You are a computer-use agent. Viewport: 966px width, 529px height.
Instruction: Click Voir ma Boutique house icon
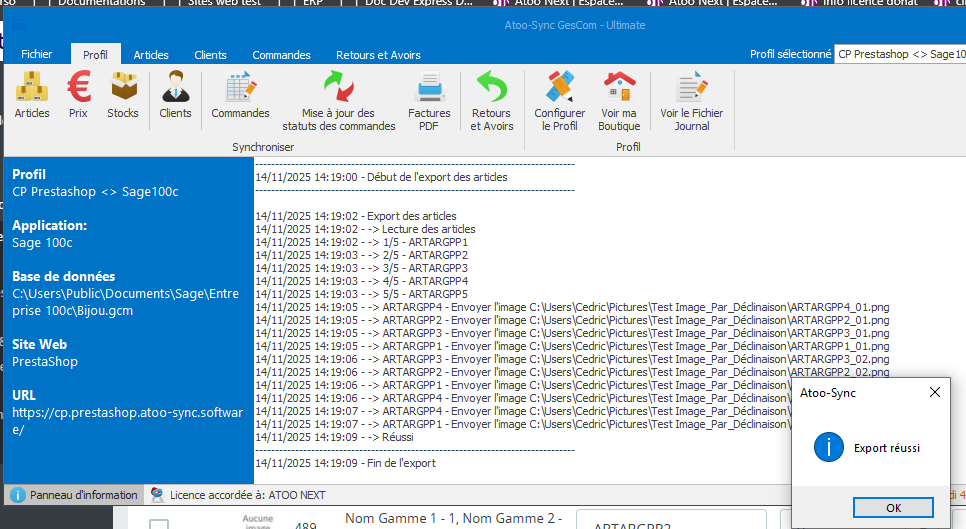(619, 87)
